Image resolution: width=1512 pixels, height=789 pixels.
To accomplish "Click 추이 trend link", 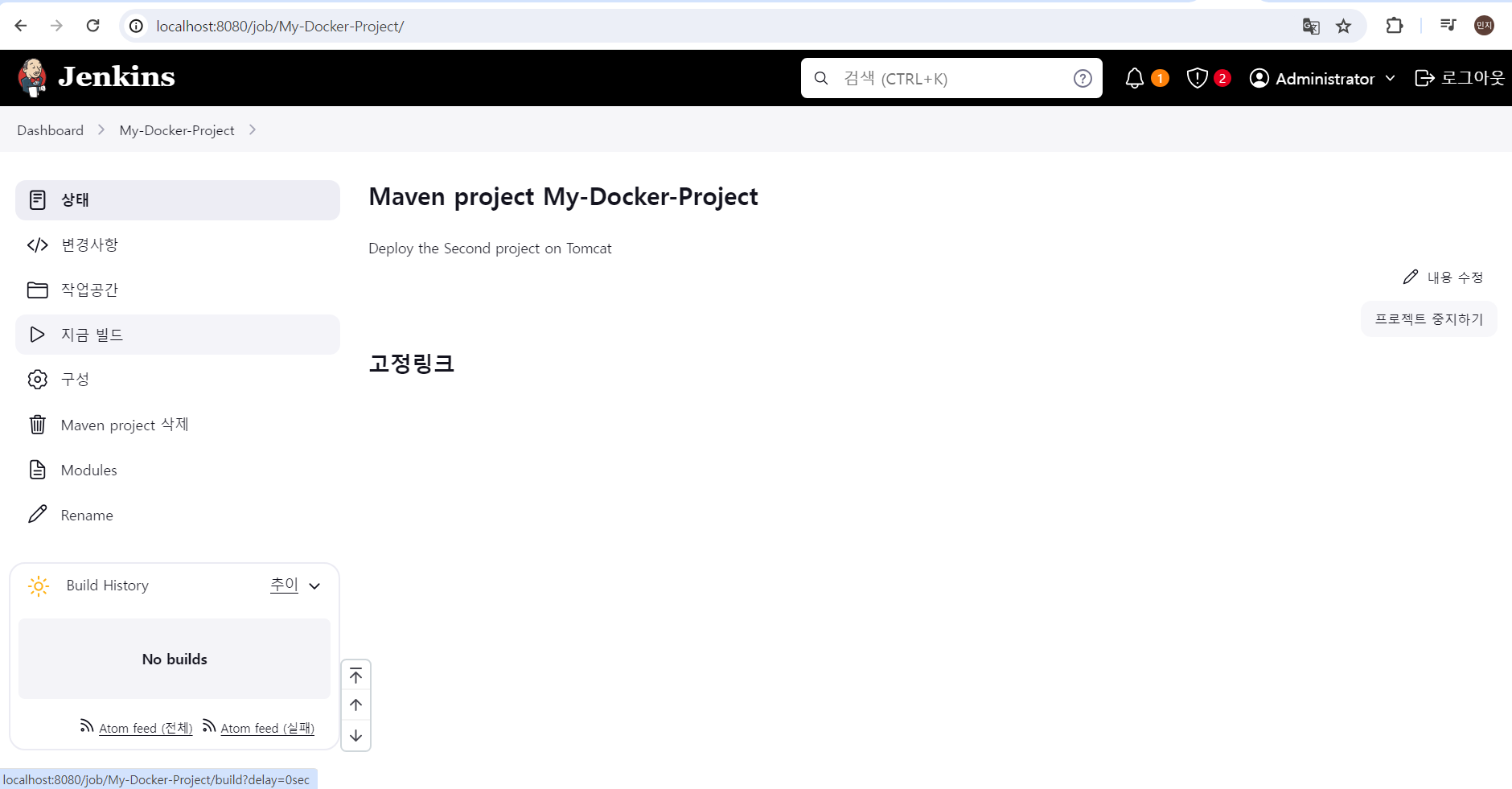I will (x=284, y=585).
